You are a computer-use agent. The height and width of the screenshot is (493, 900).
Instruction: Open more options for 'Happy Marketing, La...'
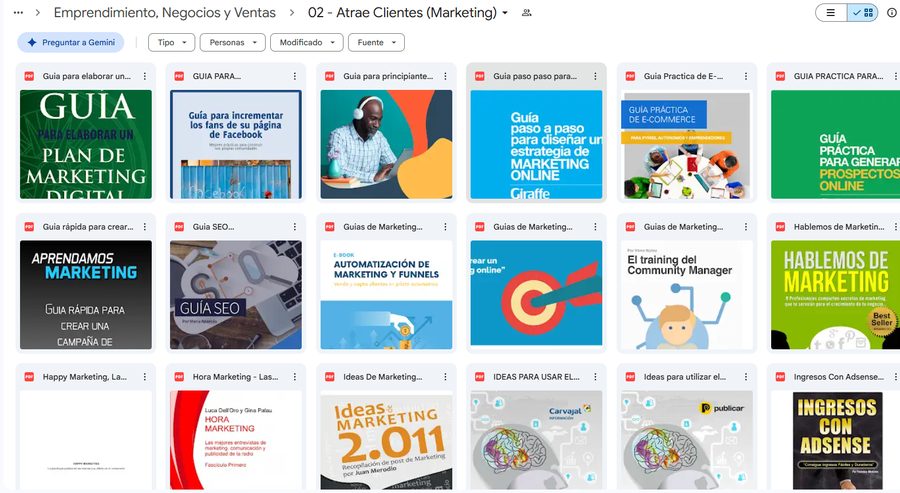pyautogui.click(x=145, y=377)
